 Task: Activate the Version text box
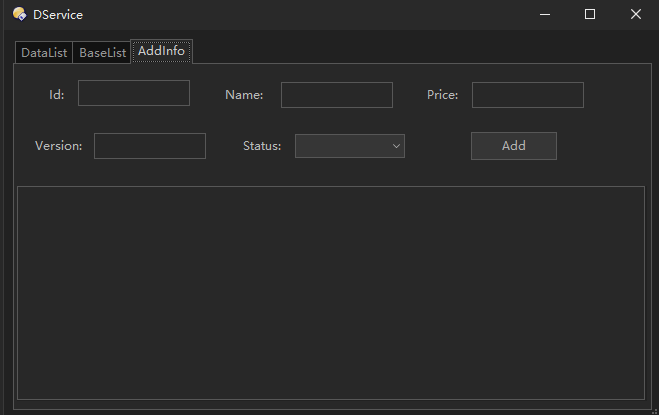[x=150, y=146]
